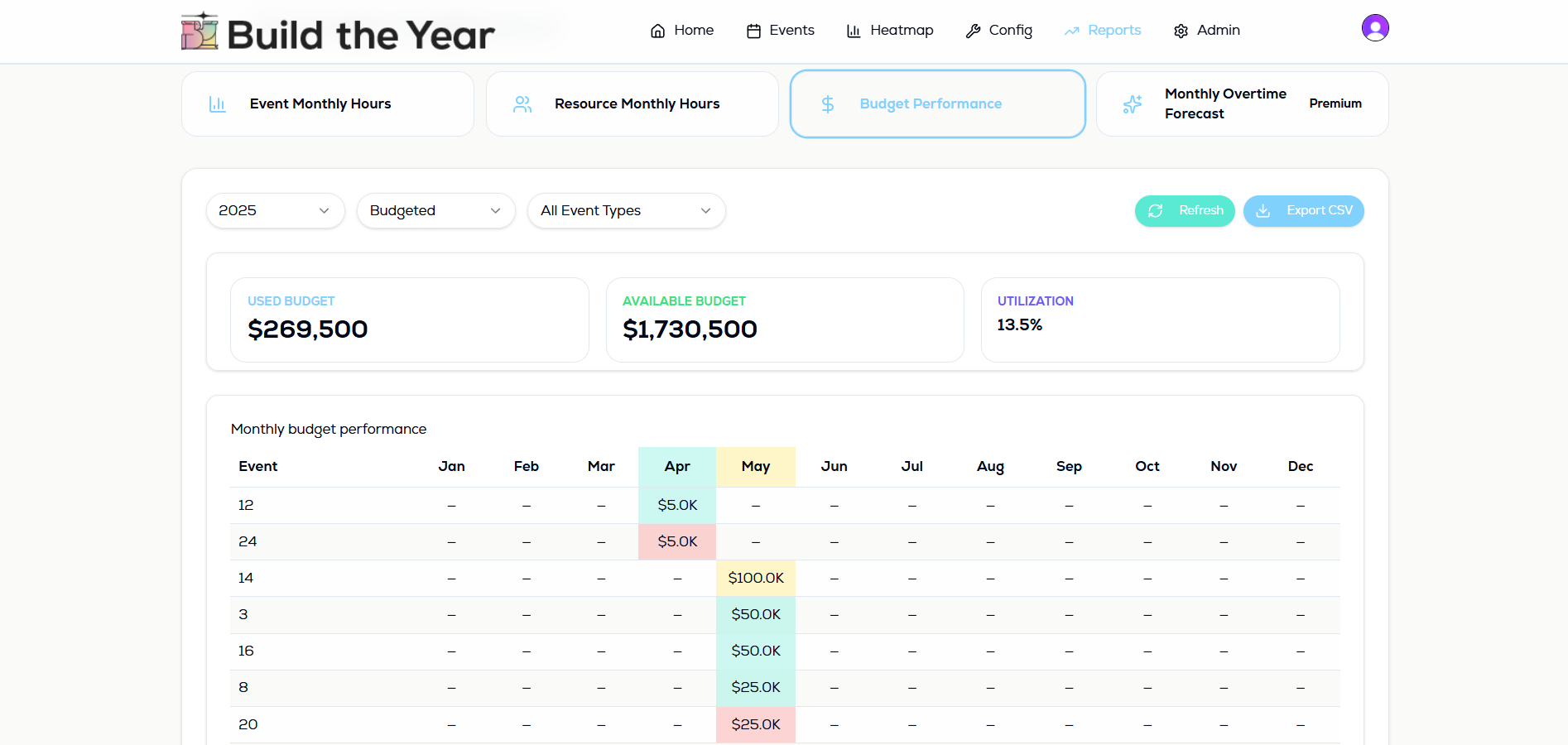Click the Feb column header
This screenshot has height=745, width=1568.
(x=527, y=467)
